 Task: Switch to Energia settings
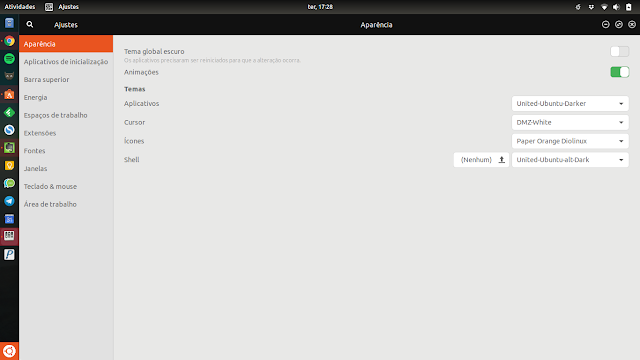coord(66,97)
